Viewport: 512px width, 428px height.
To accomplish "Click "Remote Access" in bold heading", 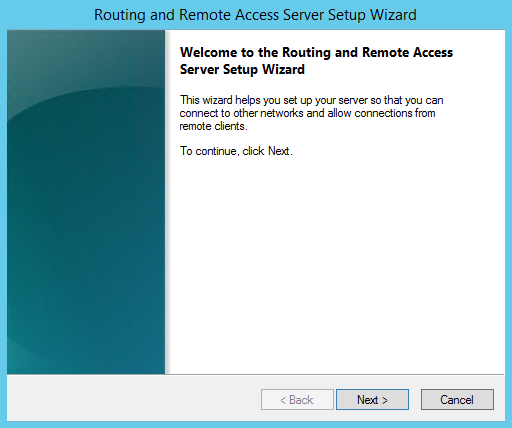I will pyautogui.click(x=407, y=52).
